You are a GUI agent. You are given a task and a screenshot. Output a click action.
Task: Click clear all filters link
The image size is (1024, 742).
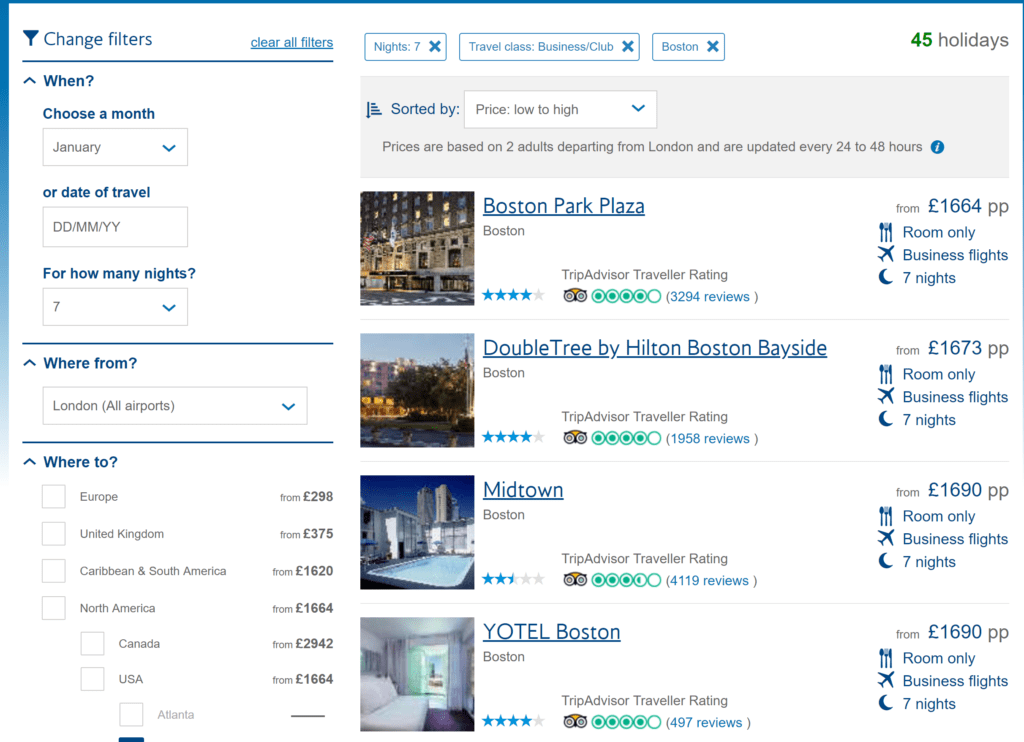coord(291,42)
